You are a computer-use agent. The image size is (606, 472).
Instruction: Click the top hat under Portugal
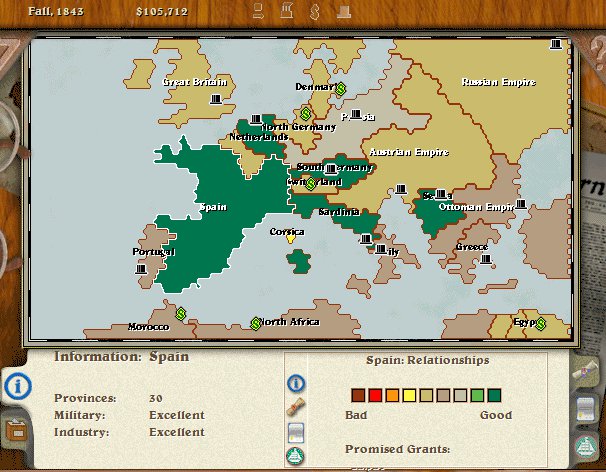pos(141,269)
